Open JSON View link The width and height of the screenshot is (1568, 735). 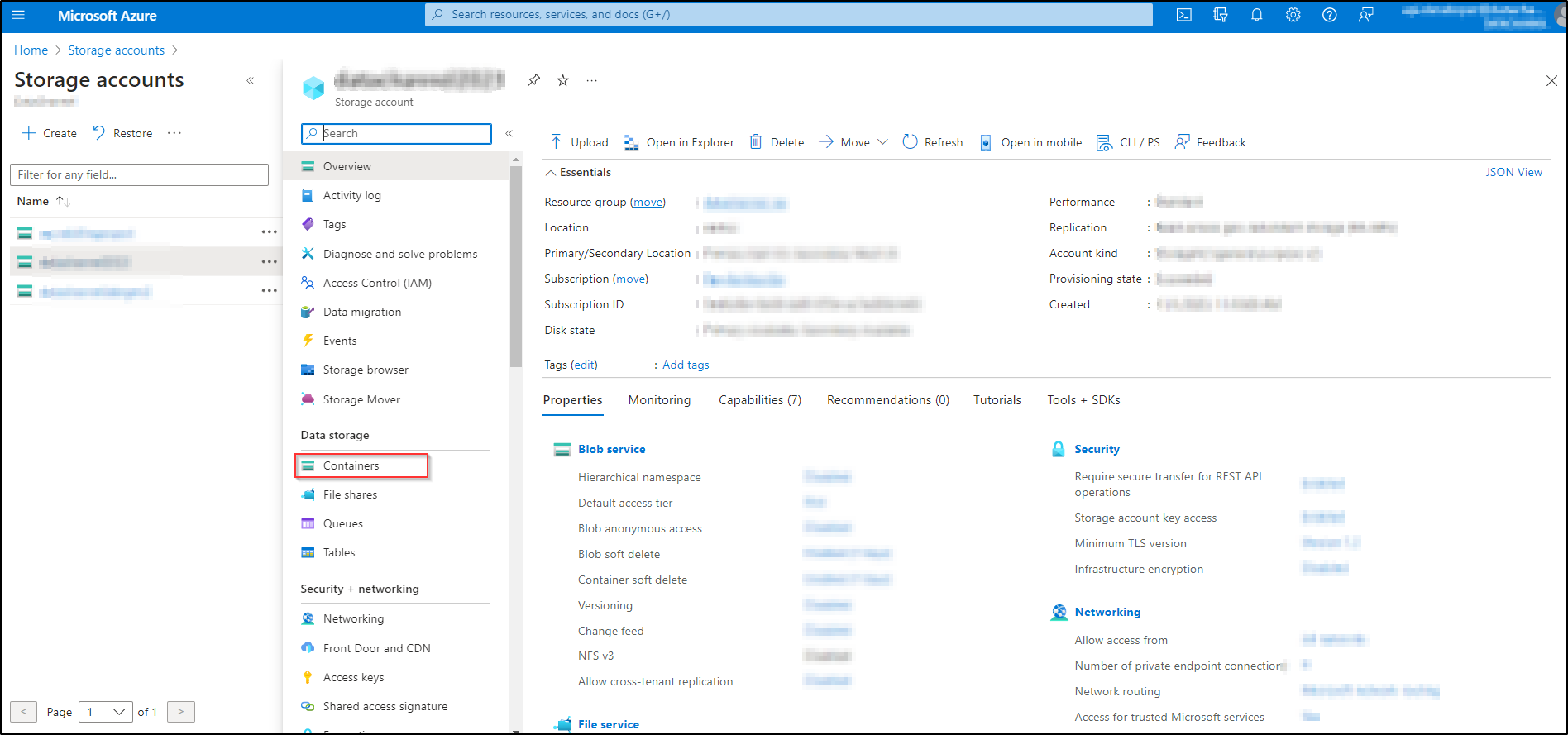[1513, 172]
